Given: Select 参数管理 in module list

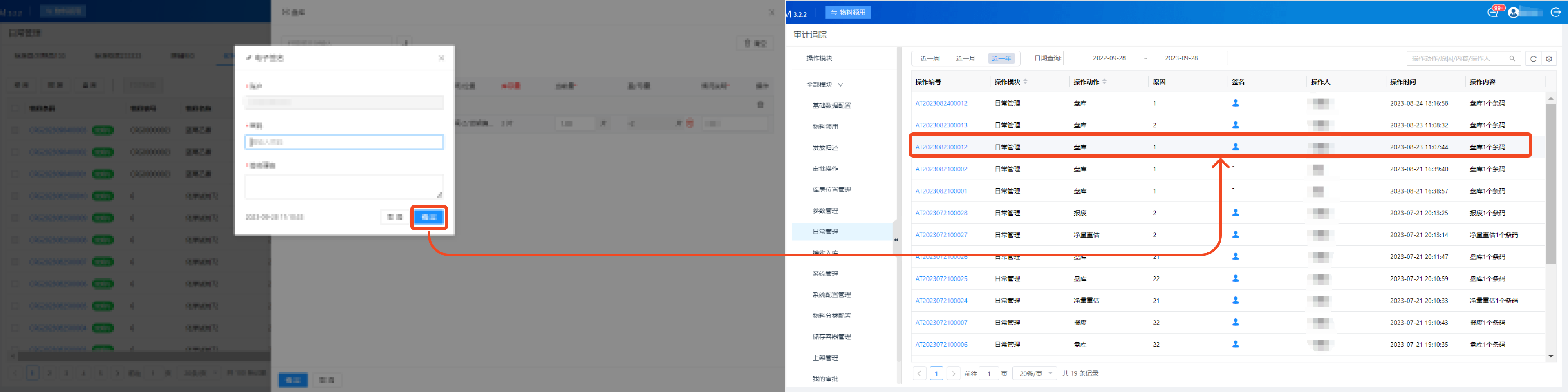Looking at the screenshot, I should 825,211.
